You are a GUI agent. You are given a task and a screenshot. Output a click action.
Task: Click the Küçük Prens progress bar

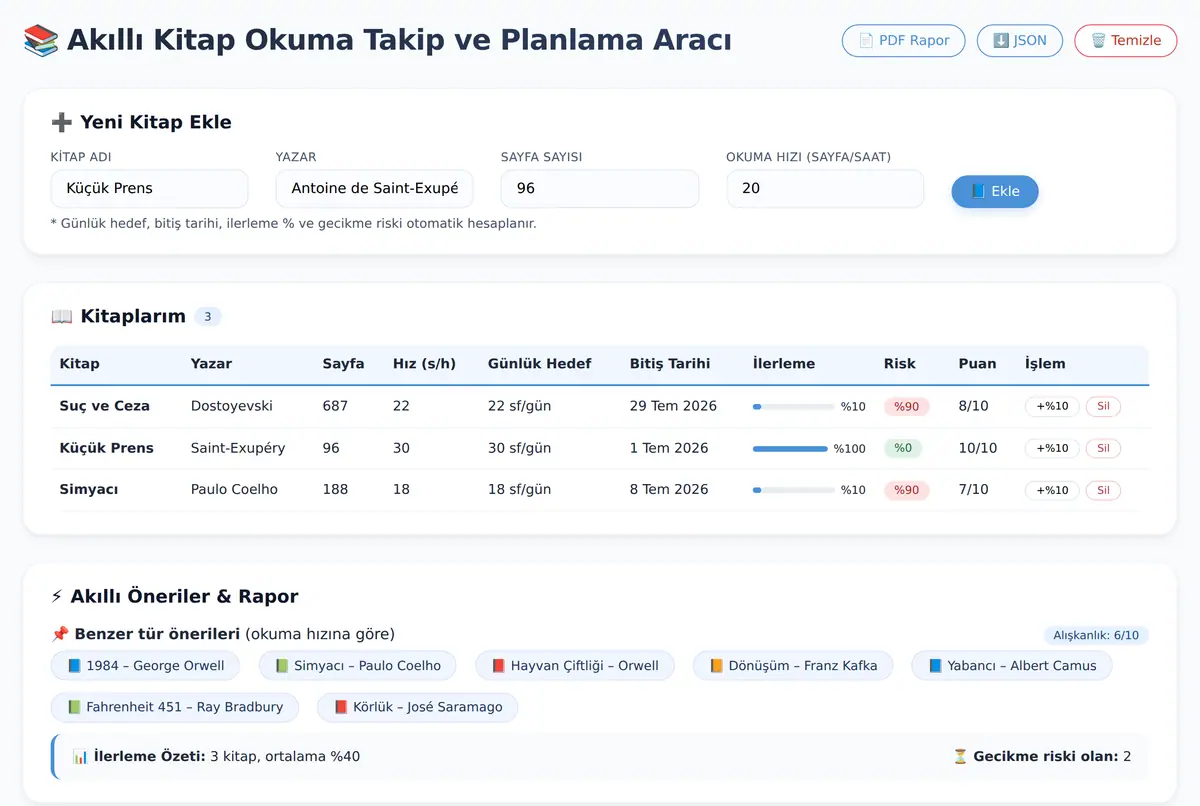point(790,449)
